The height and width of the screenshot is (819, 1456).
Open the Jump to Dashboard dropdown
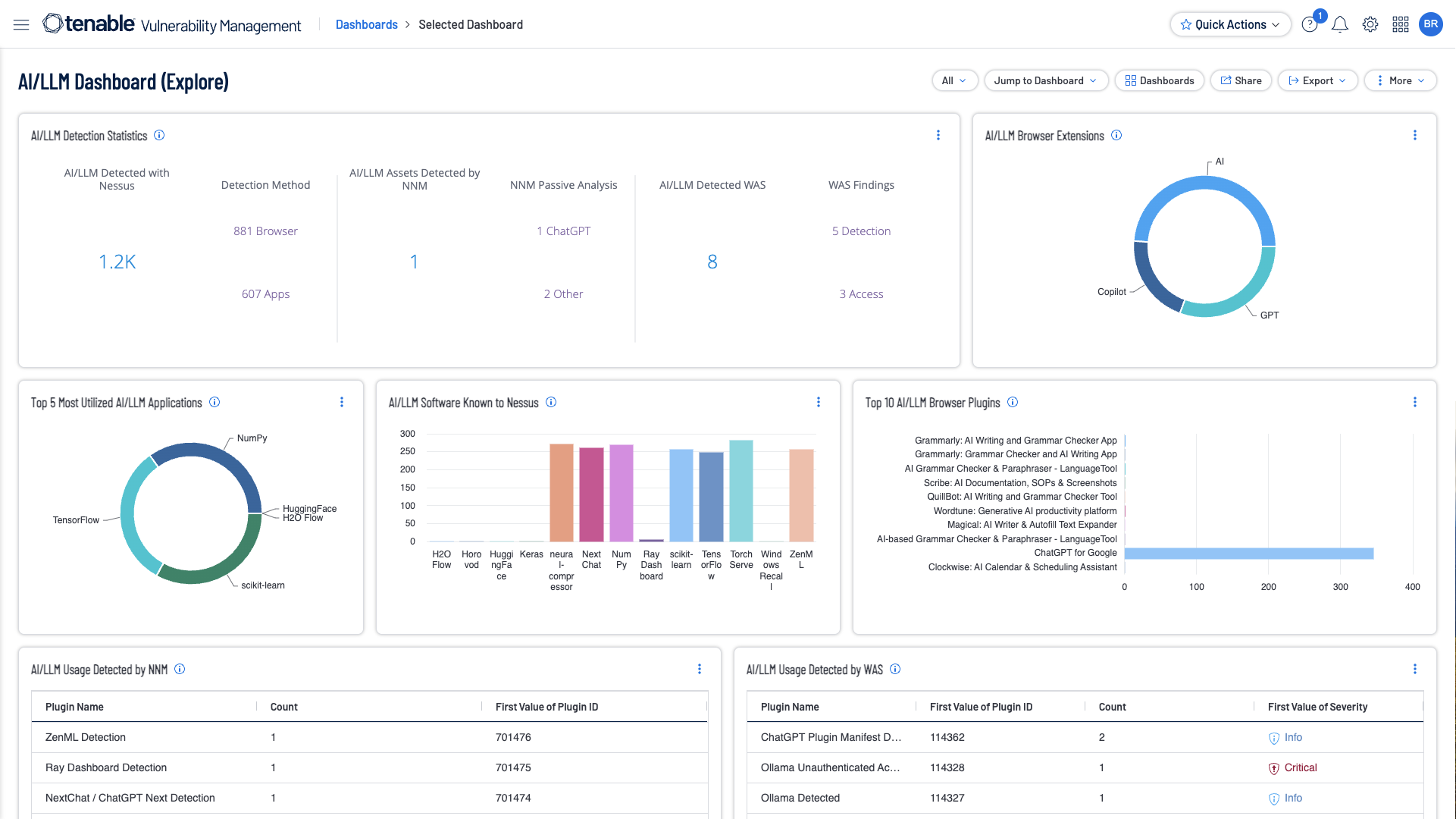(x=1045, y=81)
